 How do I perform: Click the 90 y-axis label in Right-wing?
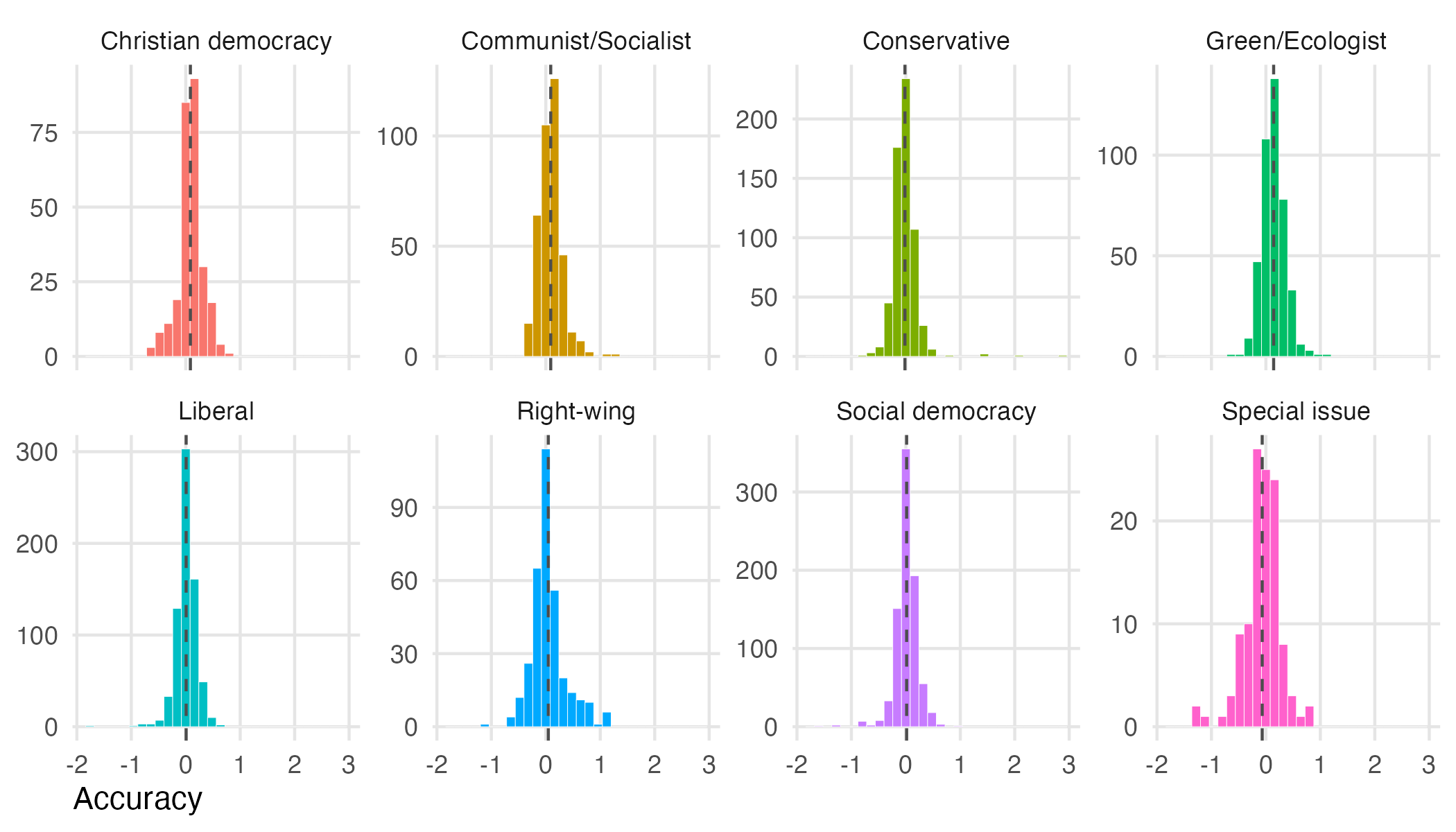click(404, 508)
